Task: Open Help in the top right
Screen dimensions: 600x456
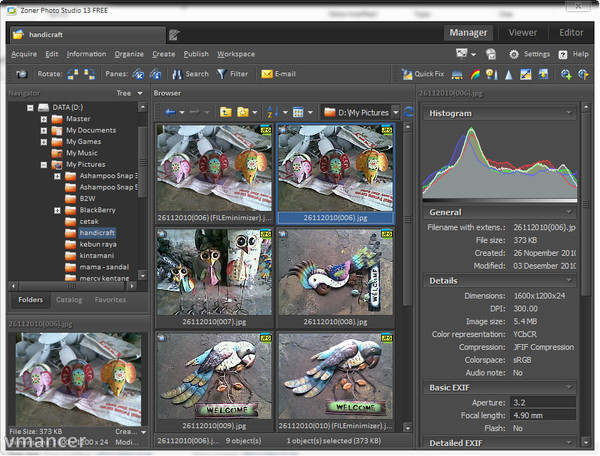Action: coord(573,54)
